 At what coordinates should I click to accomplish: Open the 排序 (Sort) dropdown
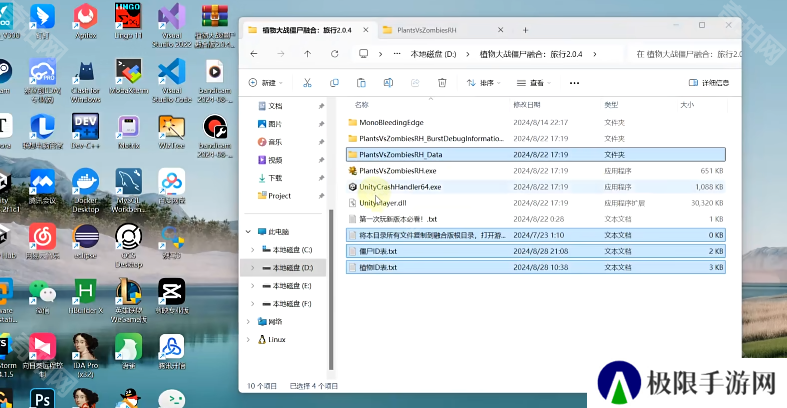click(x=484, y=83)
